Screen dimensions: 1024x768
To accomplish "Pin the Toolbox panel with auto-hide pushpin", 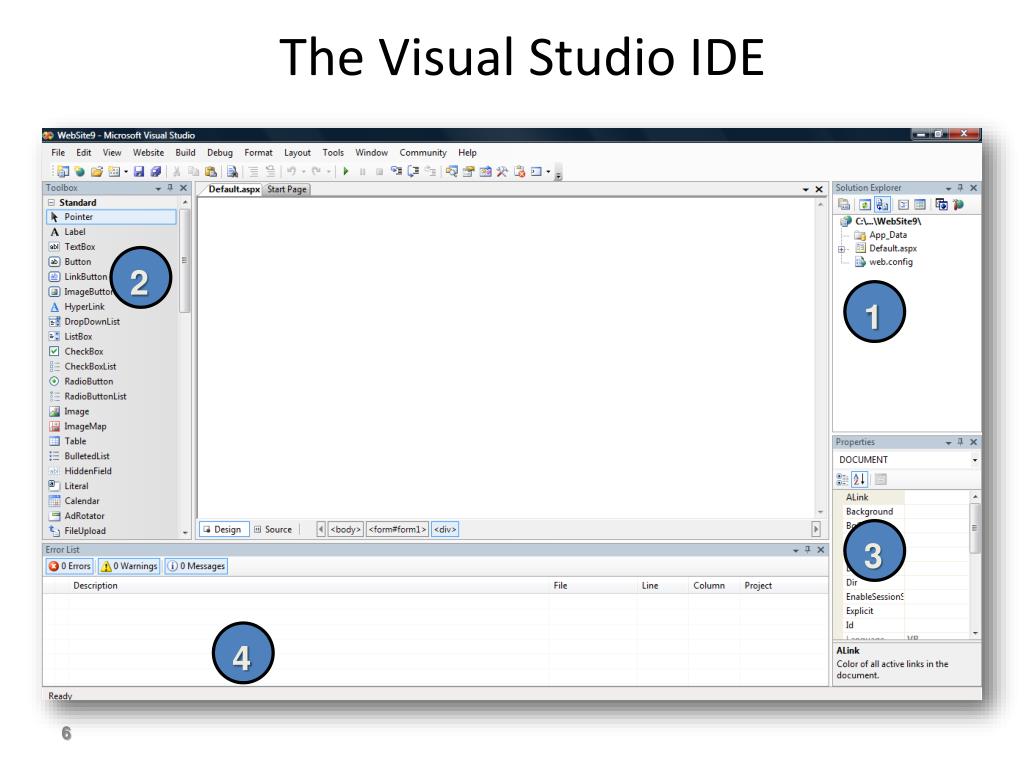I will (x=170, y=187).
